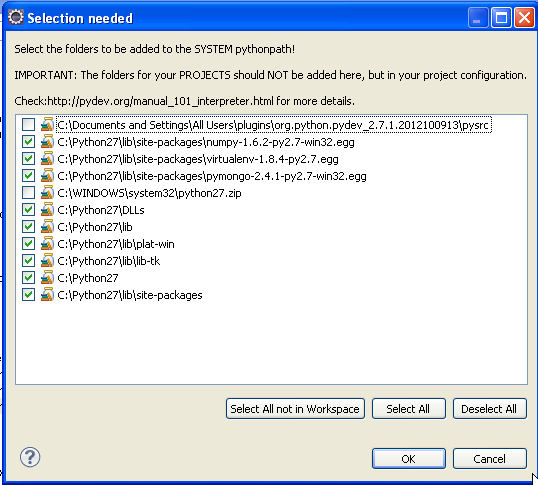
Task: Select the C:\Python27 path entry
Action: pos(88,278)
